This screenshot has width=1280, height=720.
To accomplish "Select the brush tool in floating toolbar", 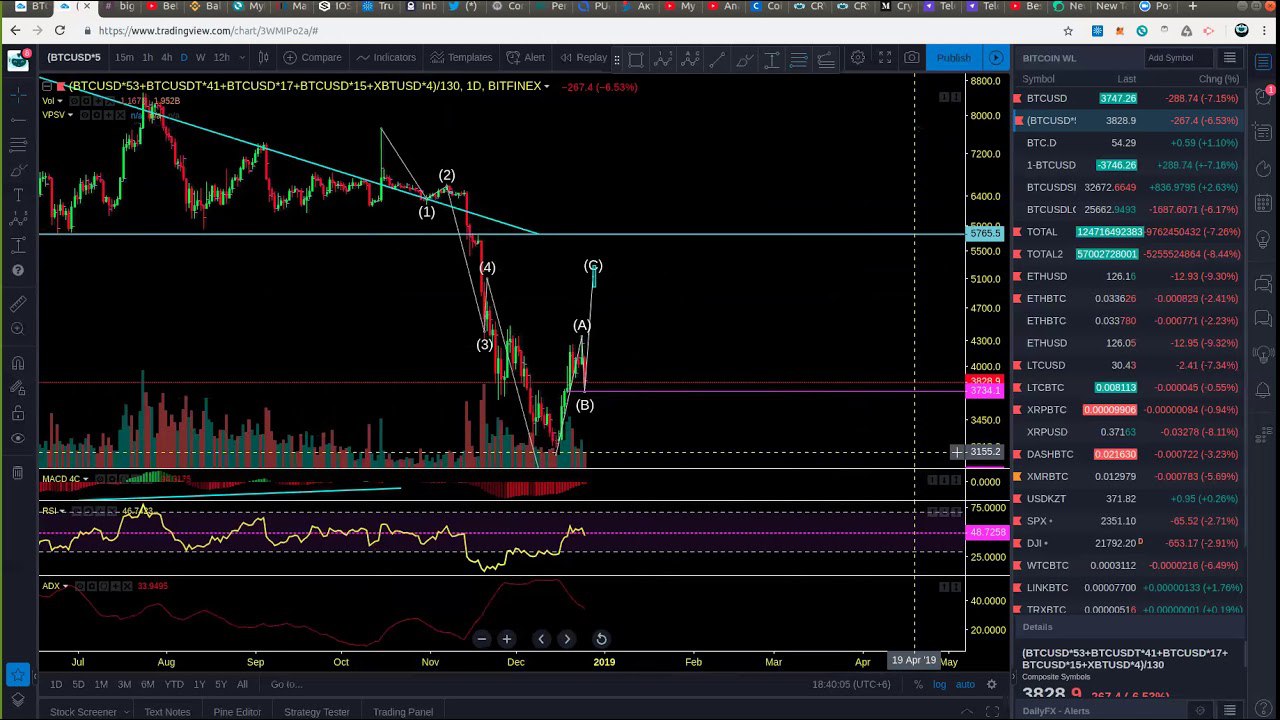I will (x=744, y=60).
